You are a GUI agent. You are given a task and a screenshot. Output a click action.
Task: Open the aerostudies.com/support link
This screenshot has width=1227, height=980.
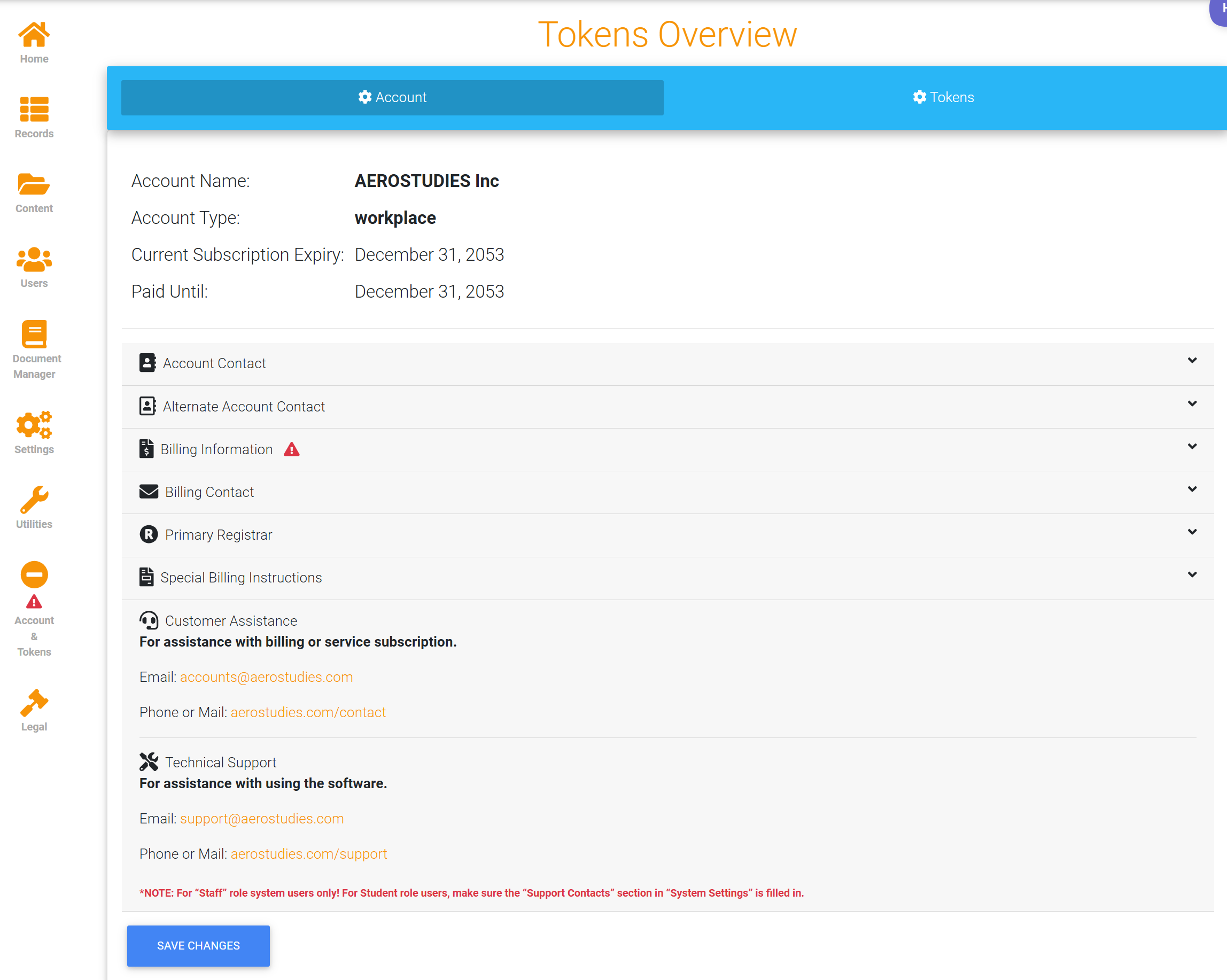(x=308, y=854)
